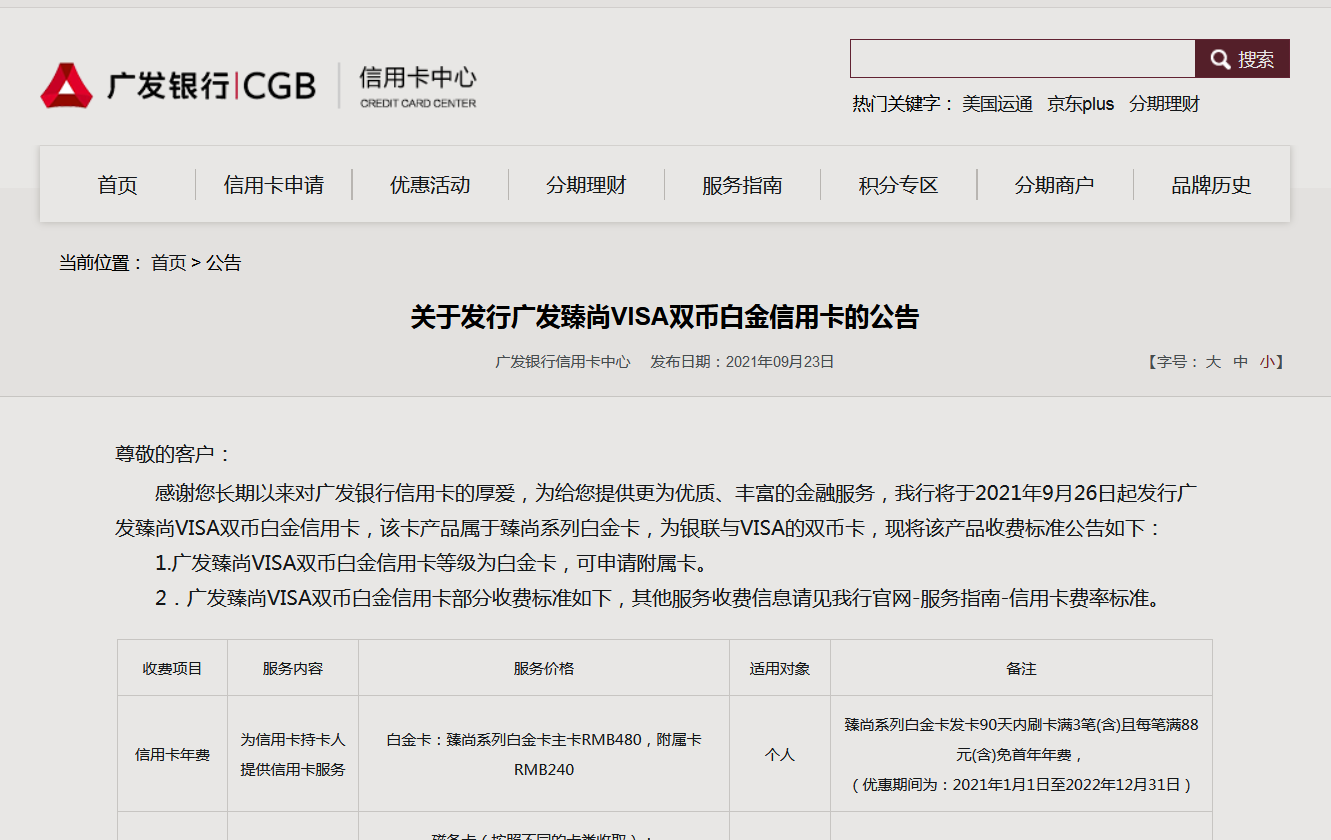Click the magnifier search button
Screen dimensions: 1331x840
(1242, 59)
